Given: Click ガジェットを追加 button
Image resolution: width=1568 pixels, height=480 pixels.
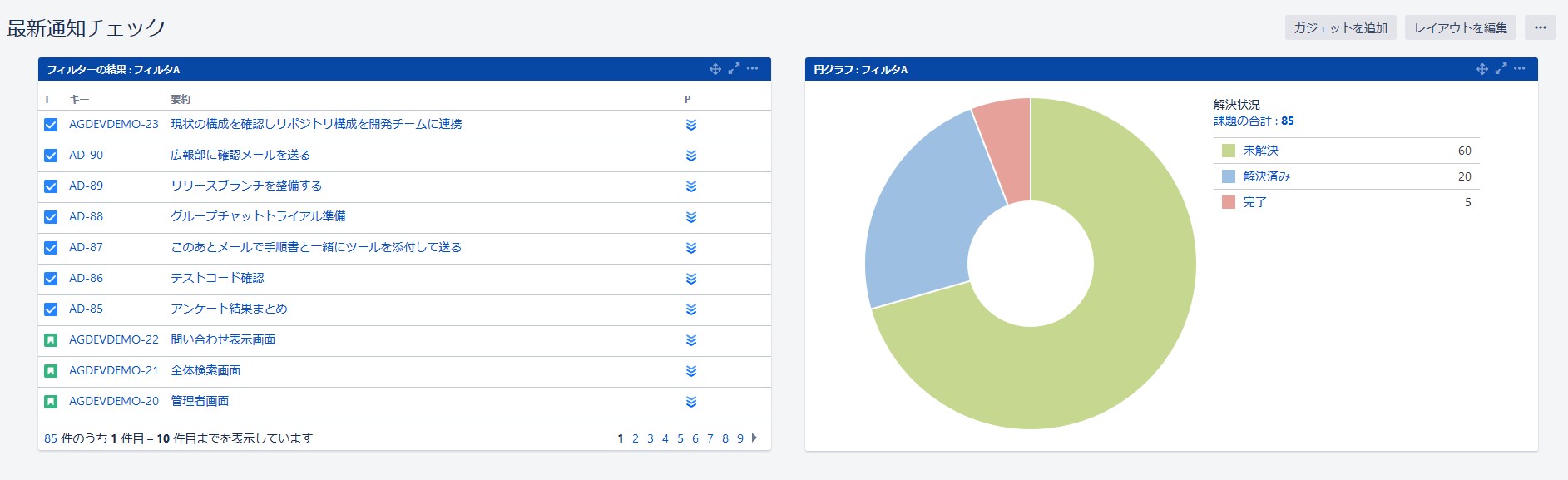Looking at the screenshot, I should click(x=1340, y=27).
